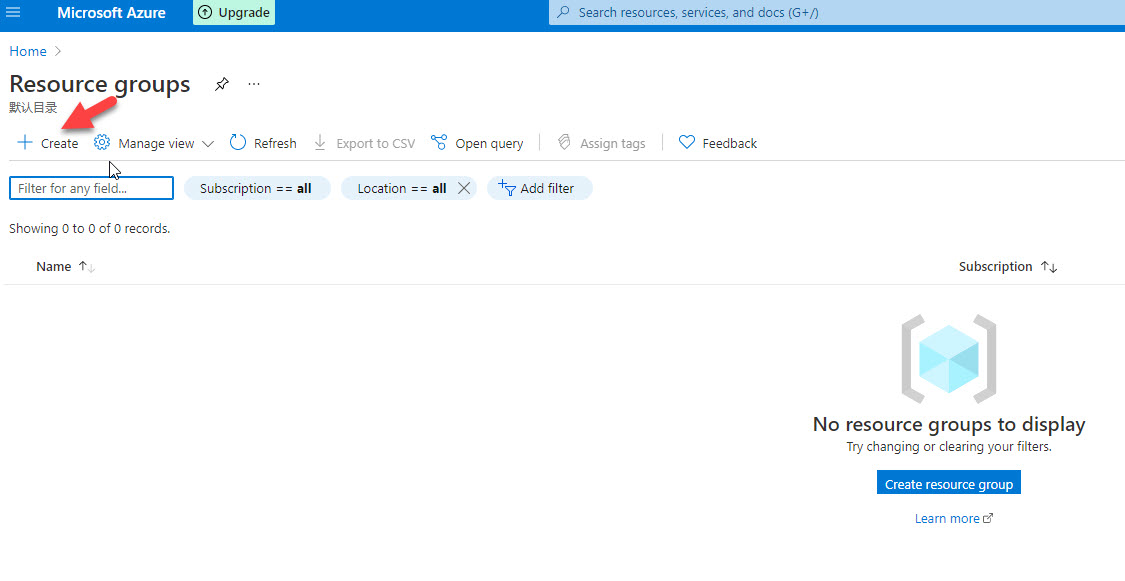Click the Create resource group button
Viewport: 1125px width, 581px height.
(x=948, y=484)
